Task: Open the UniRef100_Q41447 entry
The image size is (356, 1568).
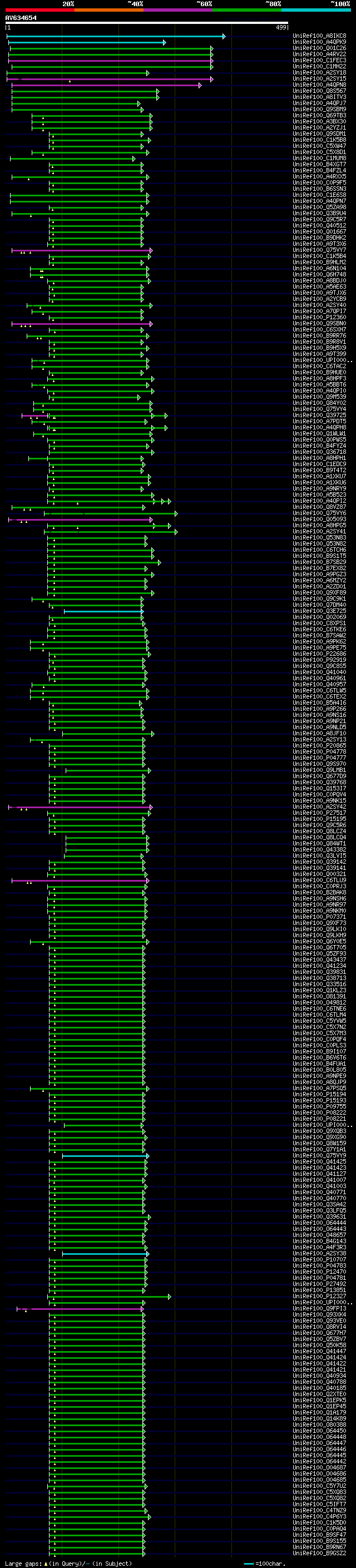Action: coord(319,1351)
